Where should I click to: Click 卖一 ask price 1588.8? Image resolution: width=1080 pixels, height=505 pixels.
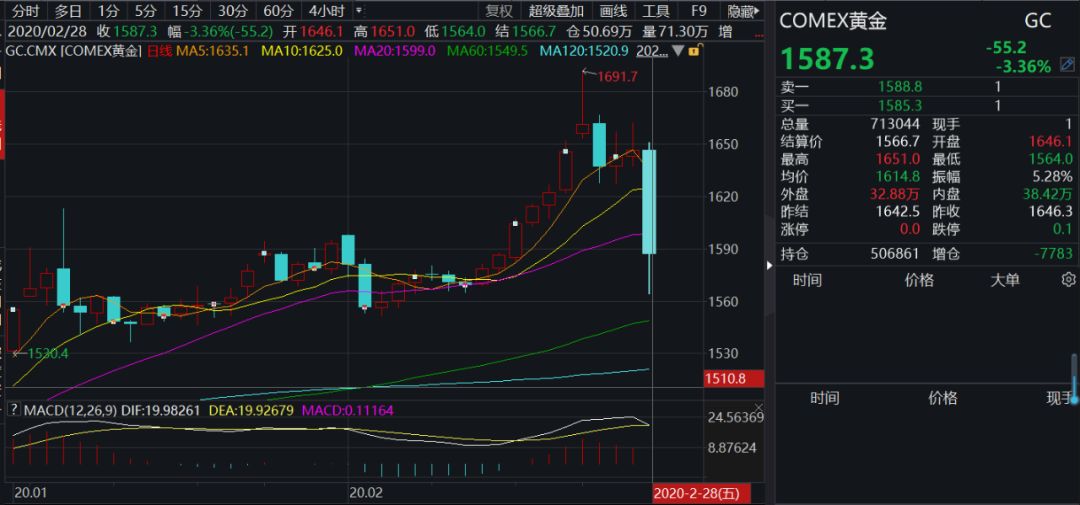(x=900, y=87)
